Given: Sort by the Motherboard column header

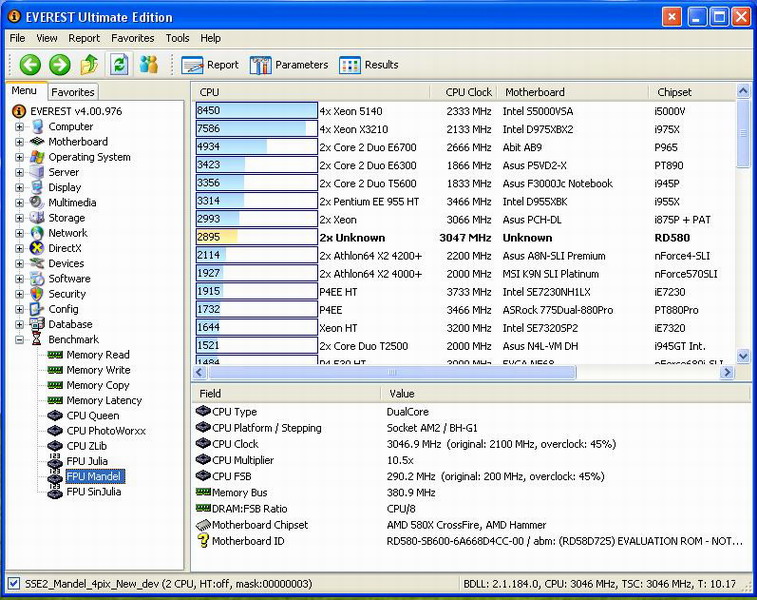Looking at the screenshot, I should point(573,92).
